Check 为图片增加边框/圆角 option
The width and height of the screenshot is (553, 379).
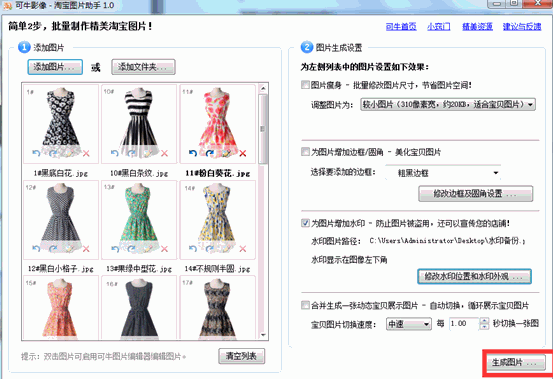pos(305,152)
